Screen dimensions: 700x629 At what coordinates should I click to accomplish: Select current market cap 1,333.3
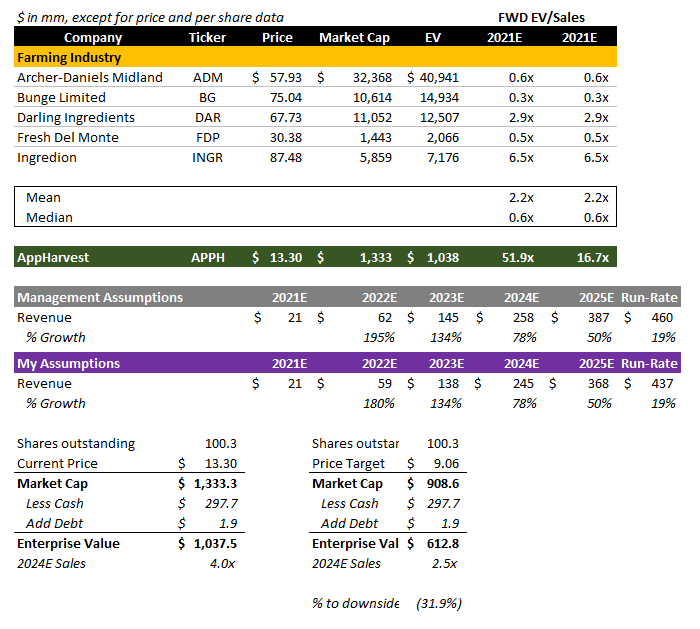coord(215,484)
